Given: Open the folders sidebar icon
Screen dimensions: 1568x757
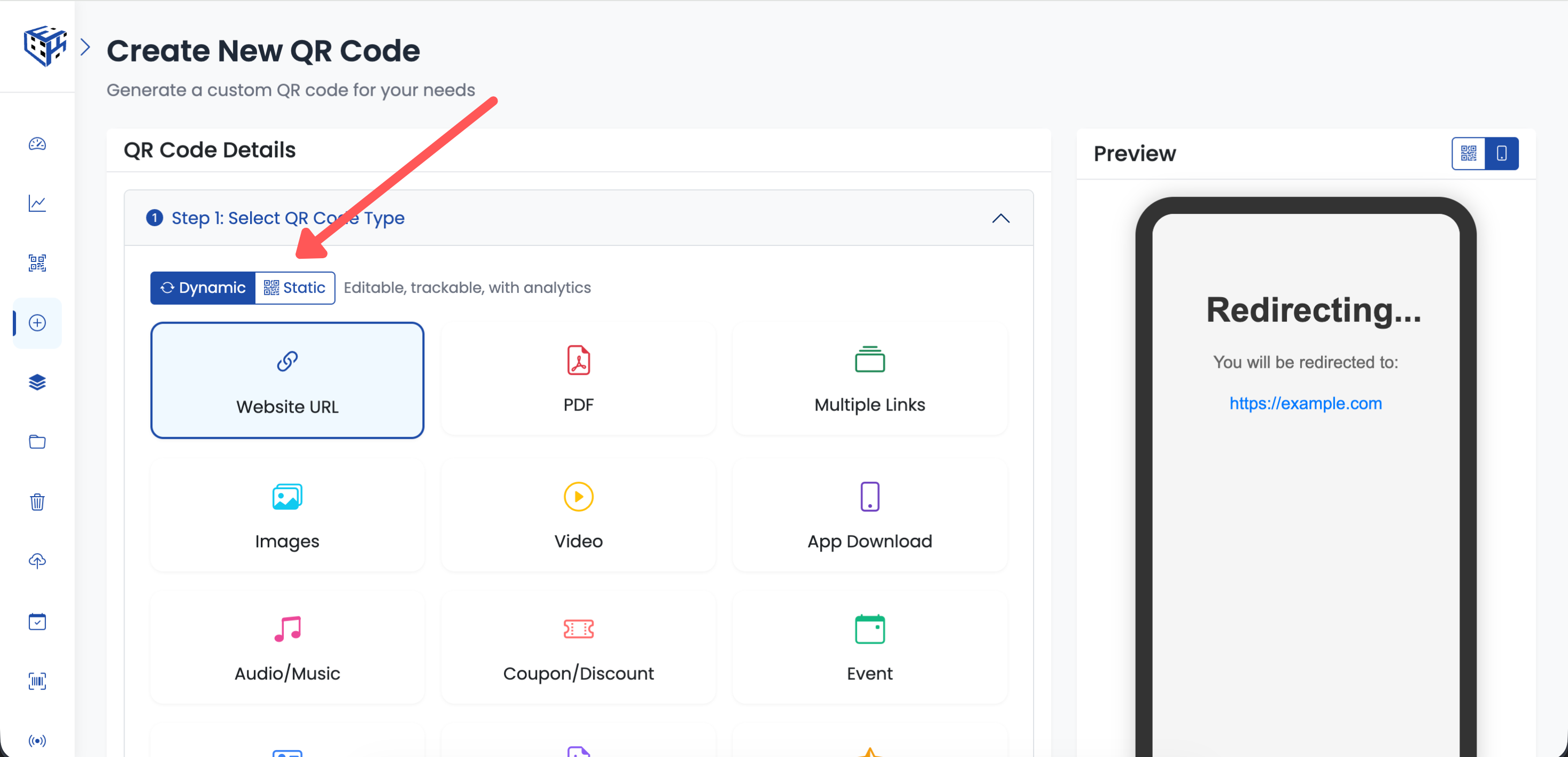Looking at the screenshot, I should click(x=37, y=442).
